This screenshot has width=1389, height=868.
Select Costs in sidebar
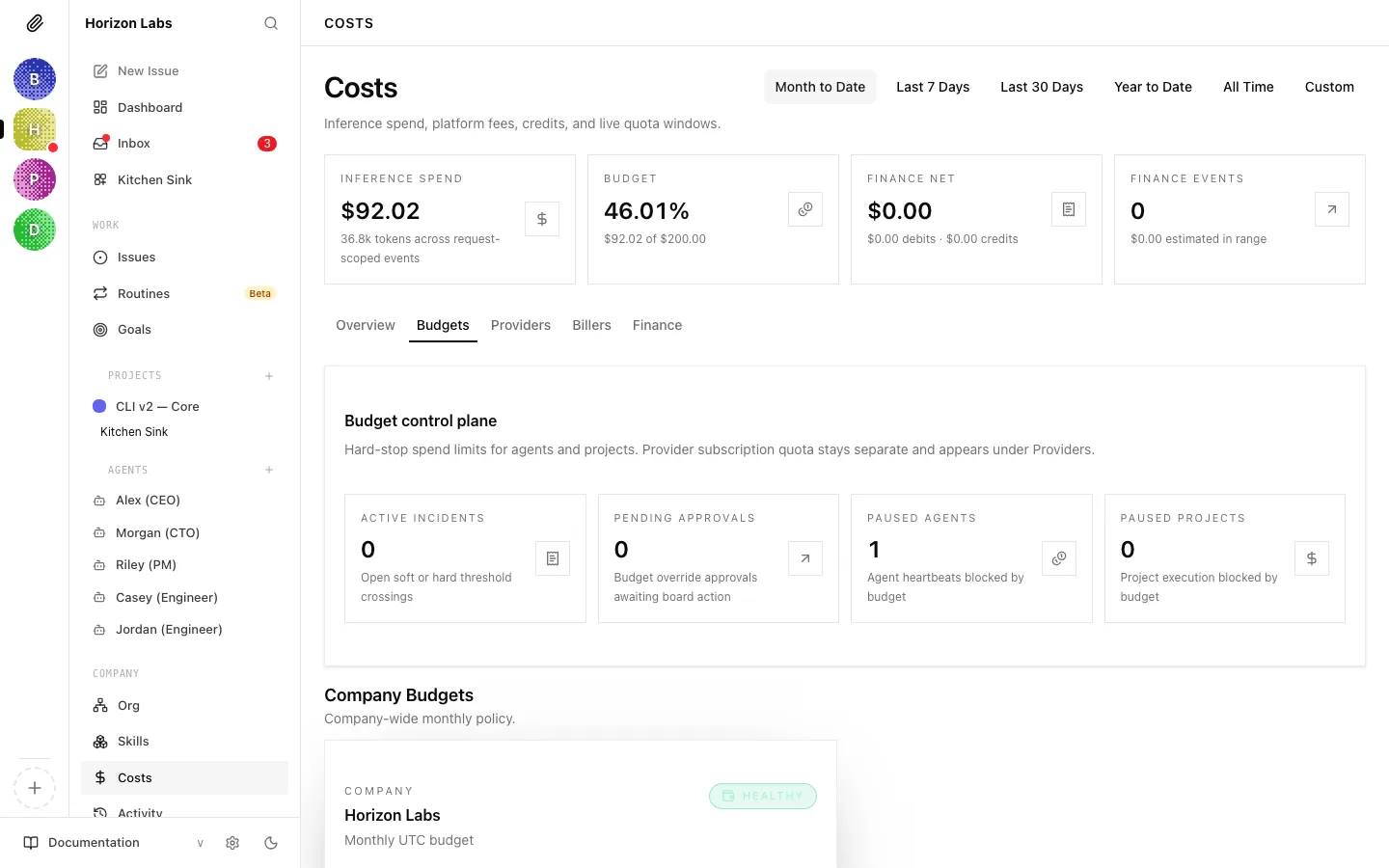[184, 778]
